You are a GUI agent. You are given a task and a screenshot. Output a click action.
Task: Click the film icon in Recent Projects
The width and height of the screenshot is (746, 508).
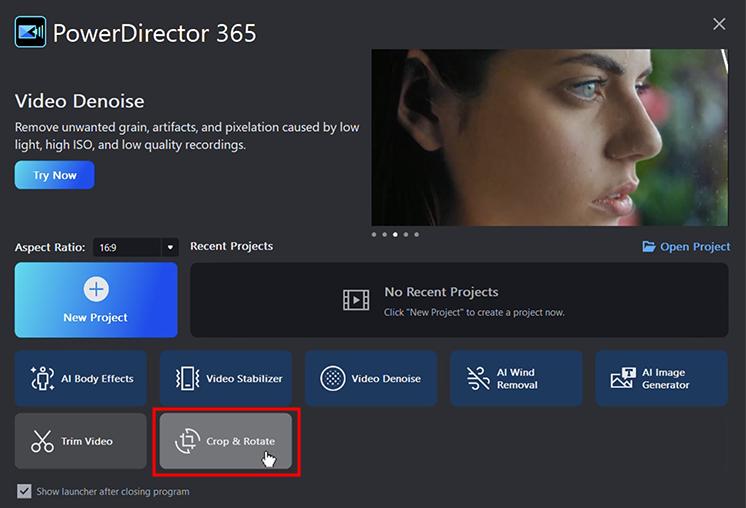(356, 300)
